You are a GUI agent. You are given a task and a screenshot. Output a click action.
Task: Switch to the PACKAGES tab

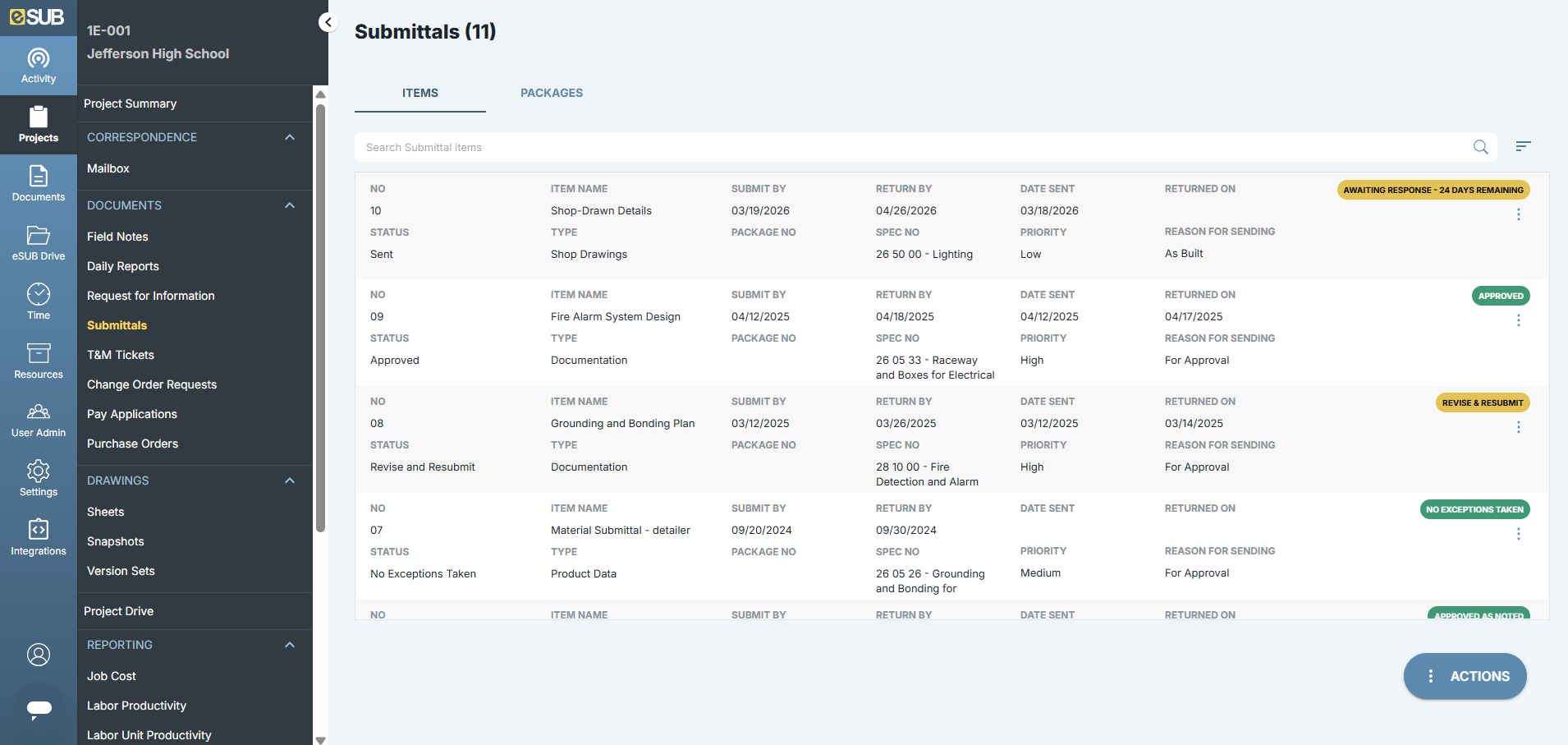coord(551,93)
